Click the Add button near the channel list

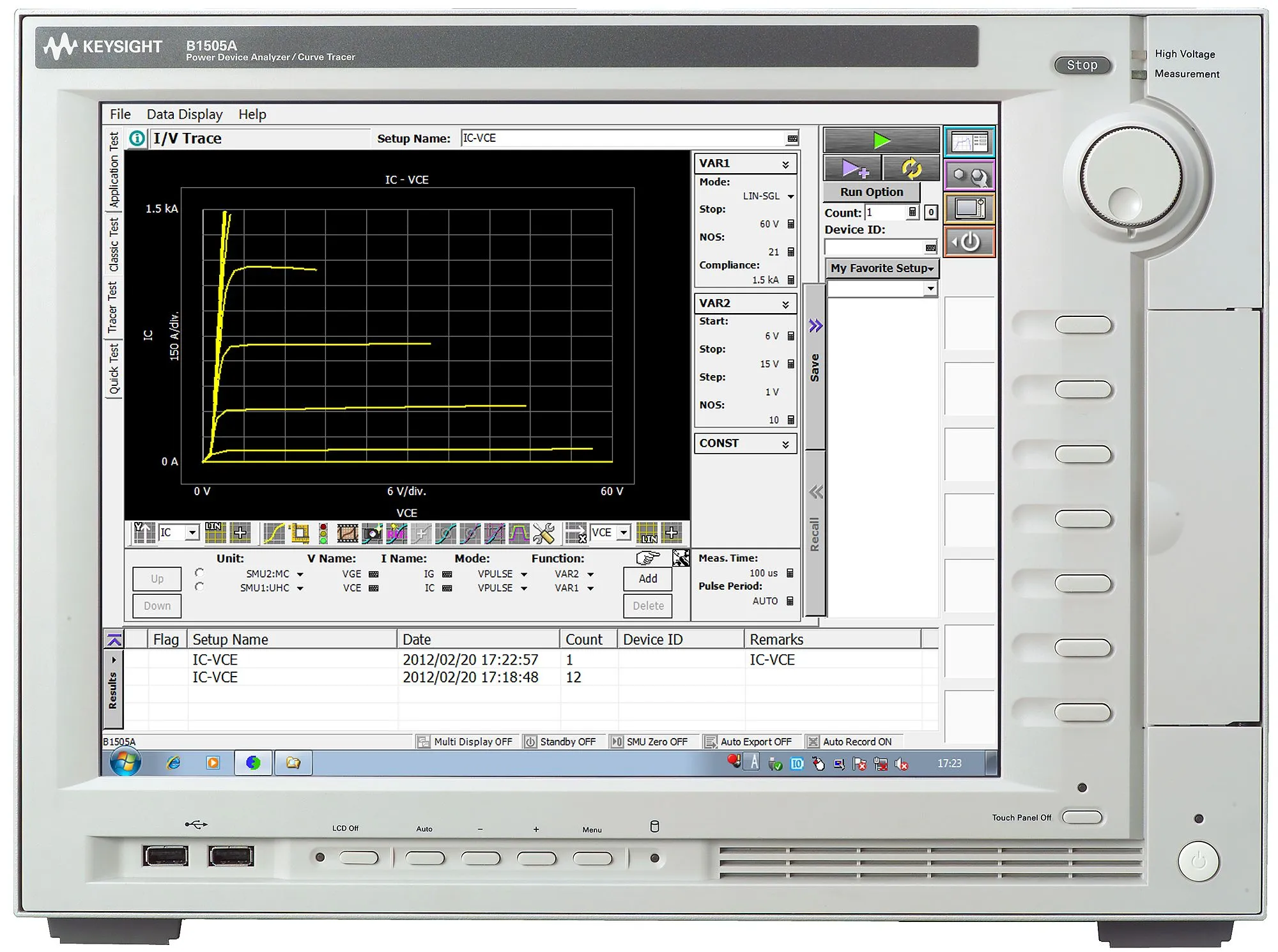647,578
